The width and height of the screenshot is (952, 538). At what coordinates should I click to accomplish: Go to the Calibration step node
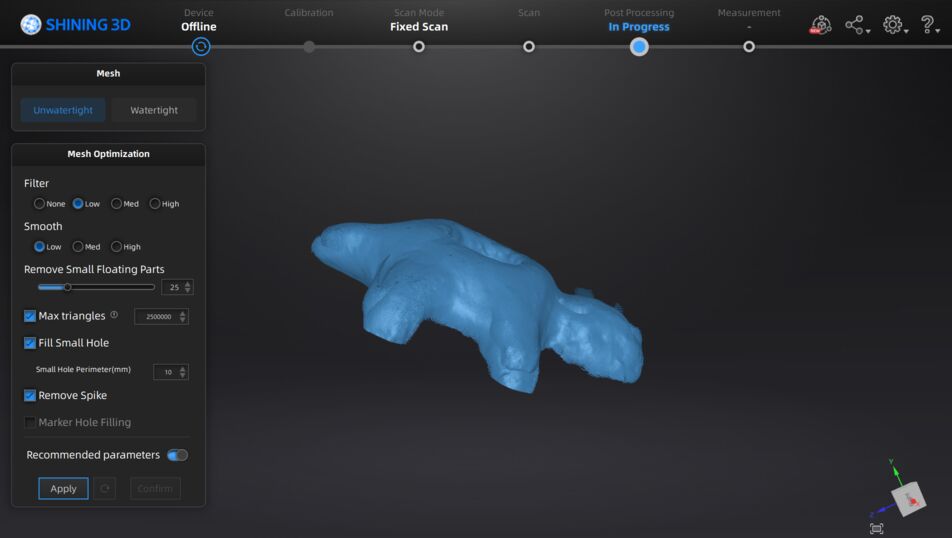pyautogui.click(x=309, y=47)
